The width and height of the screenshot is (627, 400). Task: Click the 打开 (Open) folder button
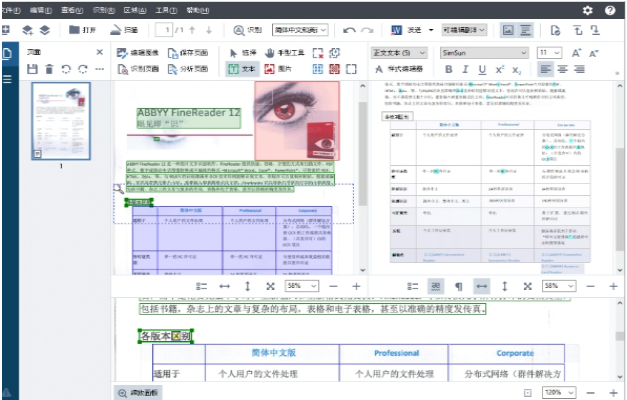click(x=82, y=30)
